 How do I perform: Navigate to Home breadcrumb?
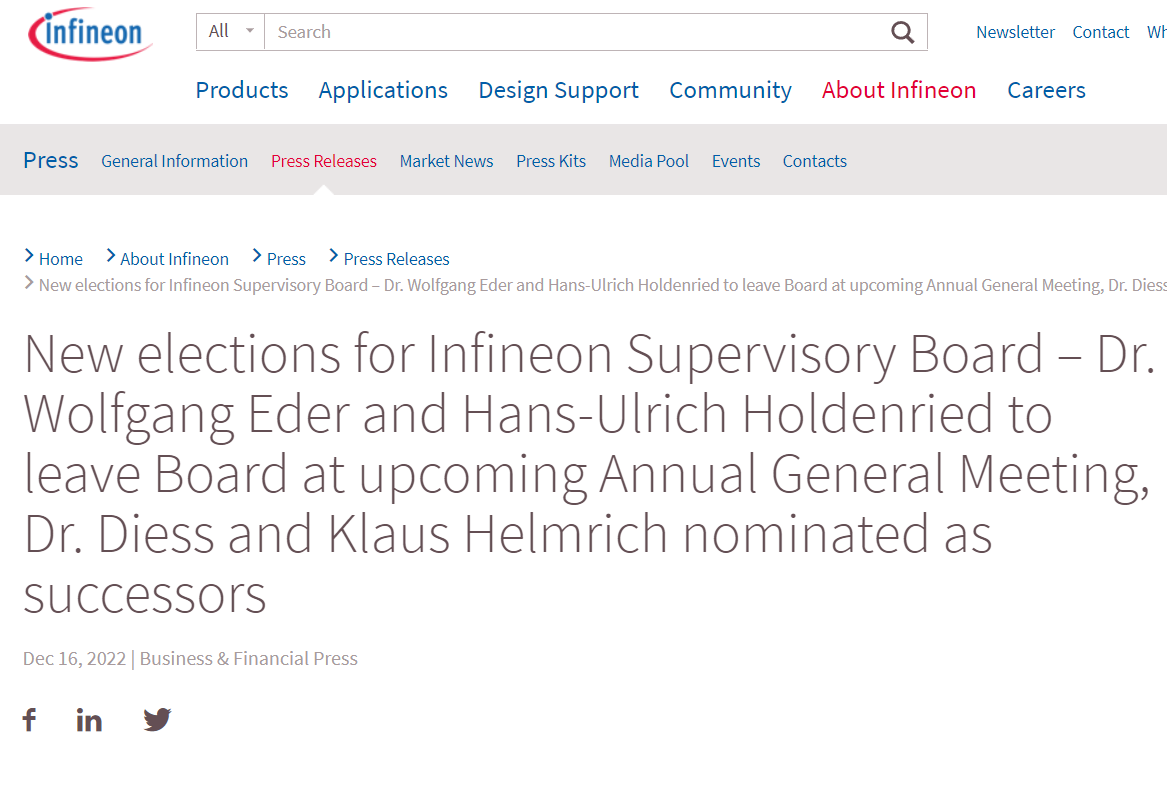[60, 259]
